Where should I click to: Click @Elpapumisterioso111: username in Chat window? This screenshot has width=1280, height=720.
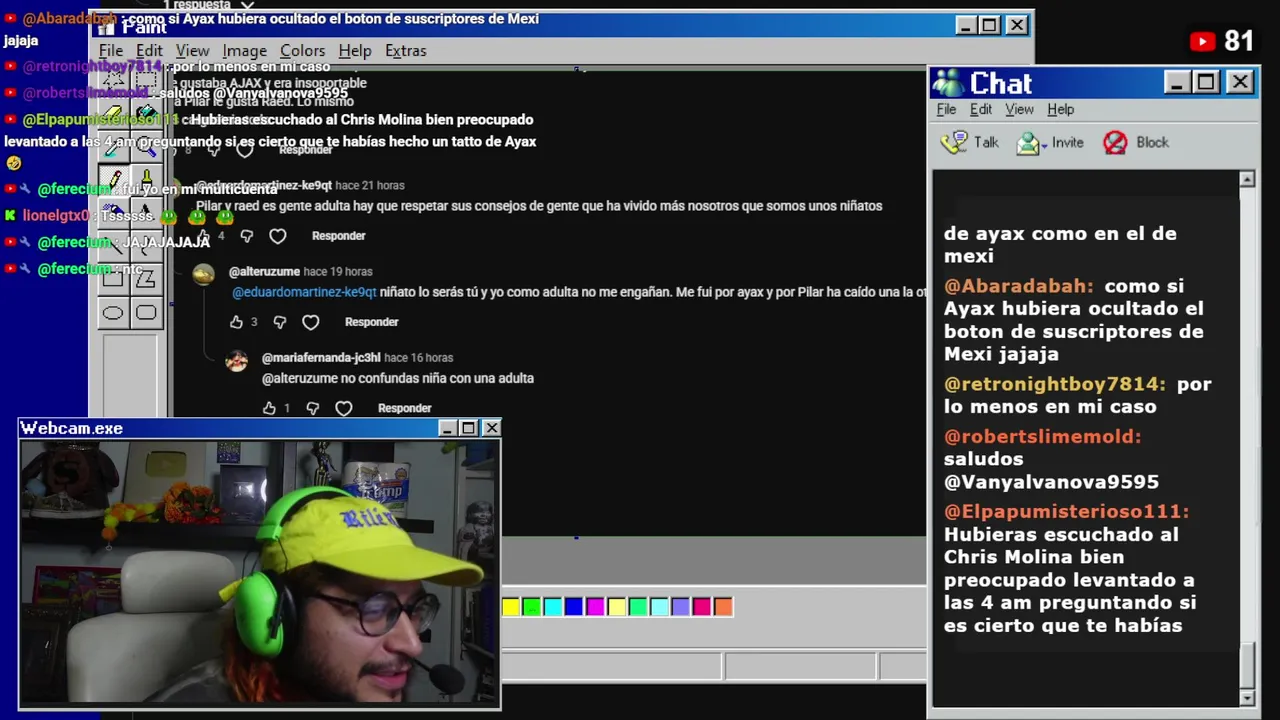point(1066,511)
